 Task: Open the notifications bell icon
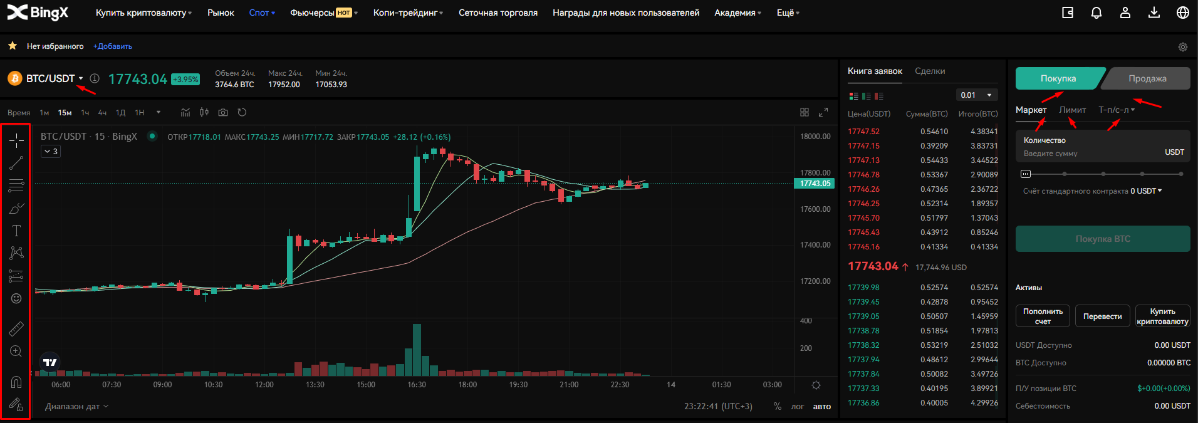[1096, 13]
